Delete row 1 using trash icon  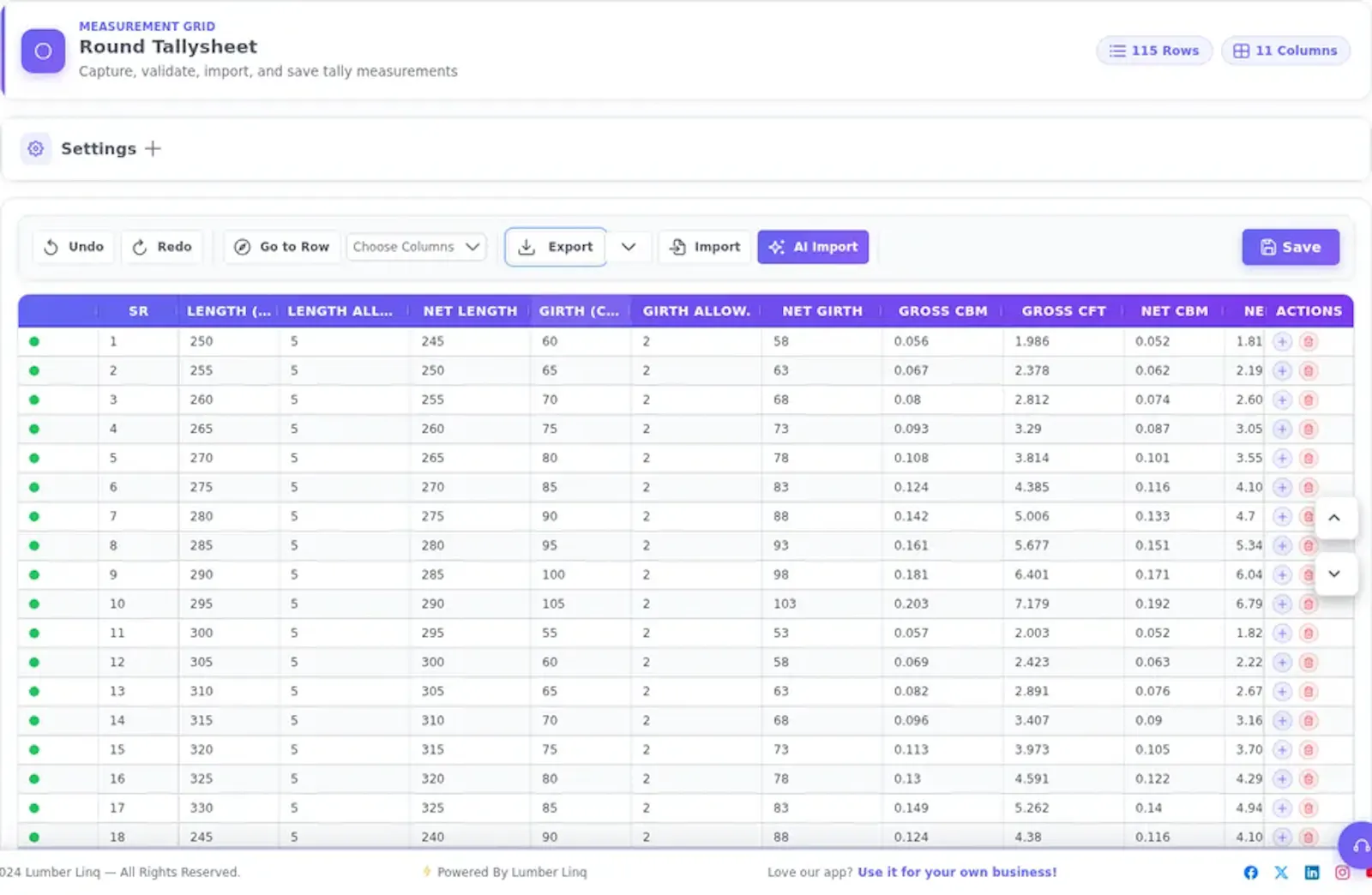(x=1309, y=341)
